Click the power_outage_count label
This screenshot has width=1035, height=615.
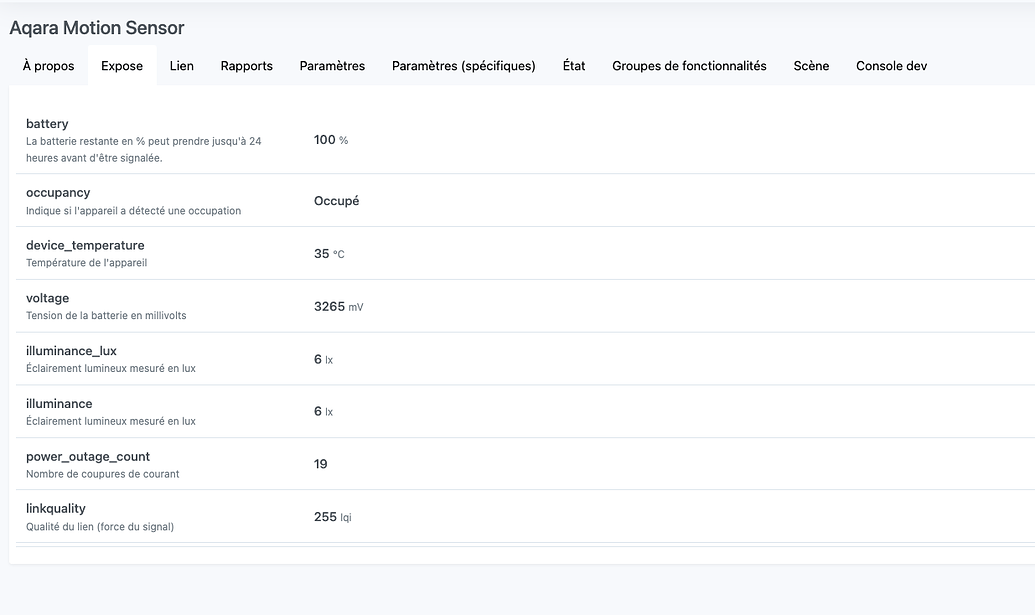pyautogui.click(x=88, y=457)
